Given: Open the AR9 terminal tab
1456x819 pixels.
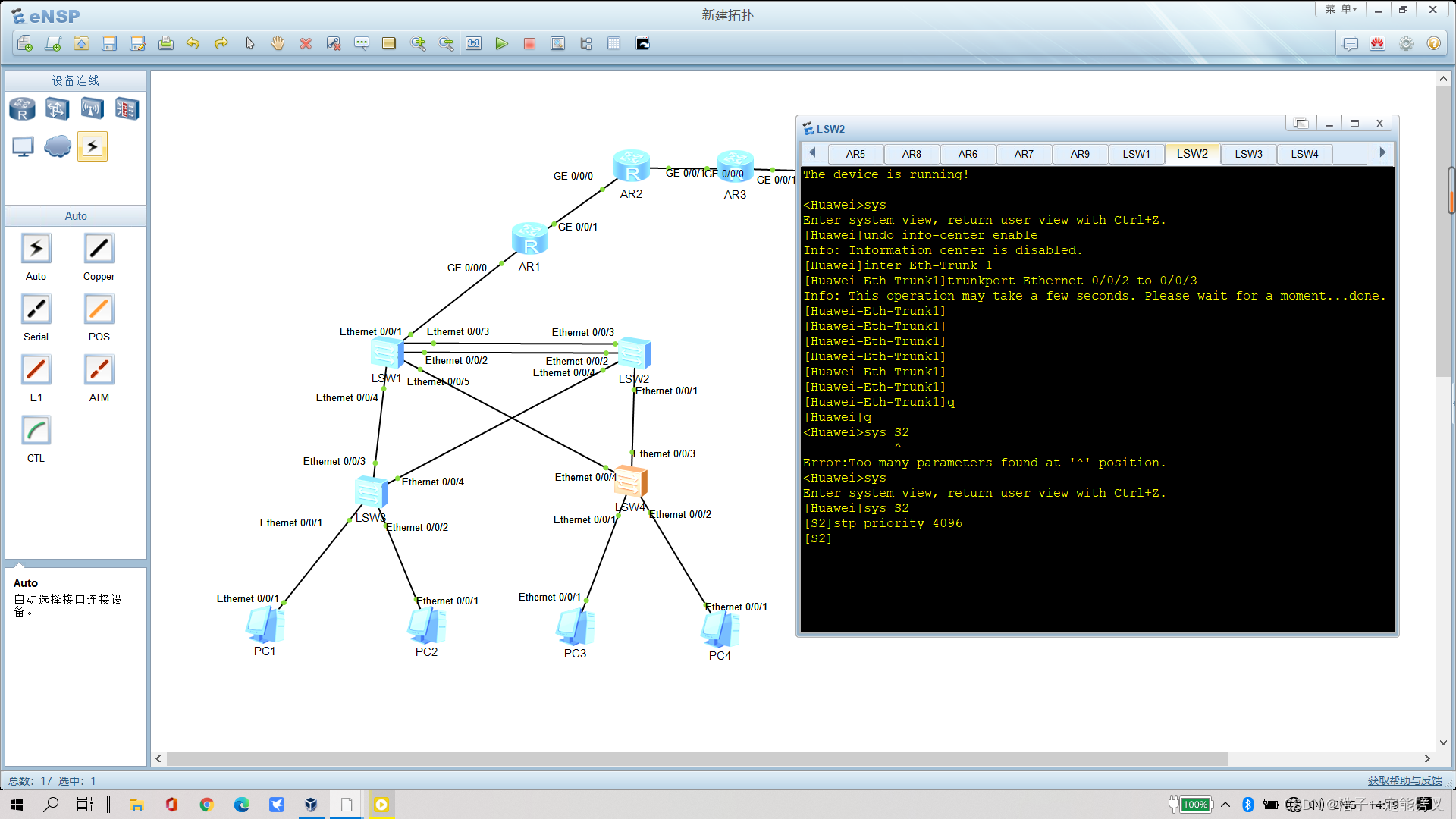Looking at the screenshot, I should (1080, 154).
